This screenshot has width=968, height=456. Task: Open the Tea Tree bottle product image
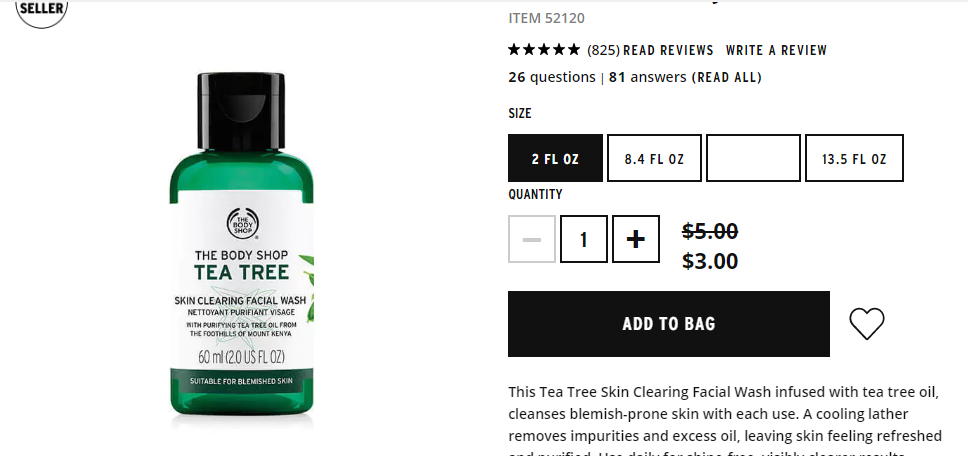point(241,250)
